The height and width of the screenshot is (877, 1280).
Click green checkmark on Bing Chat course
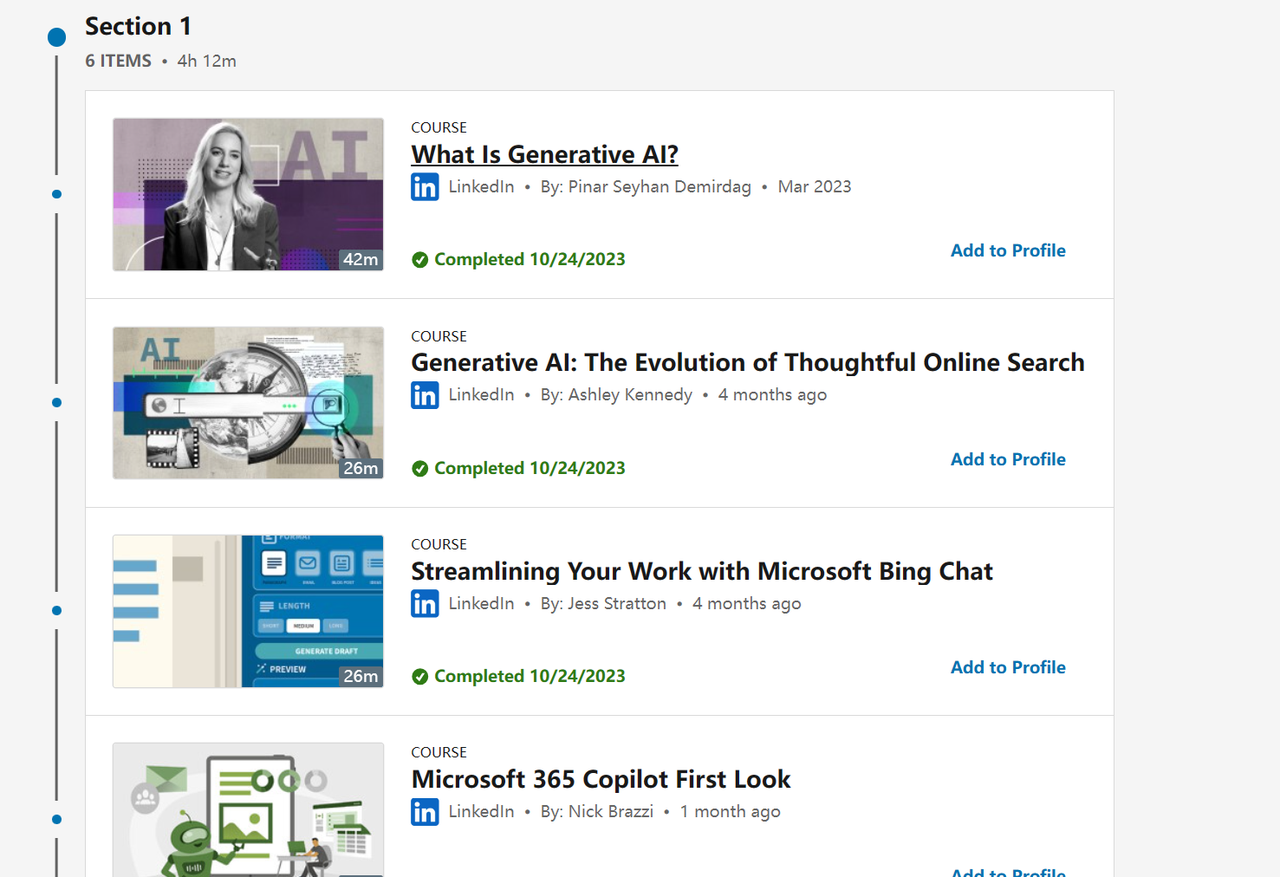[x=420, y=677]
